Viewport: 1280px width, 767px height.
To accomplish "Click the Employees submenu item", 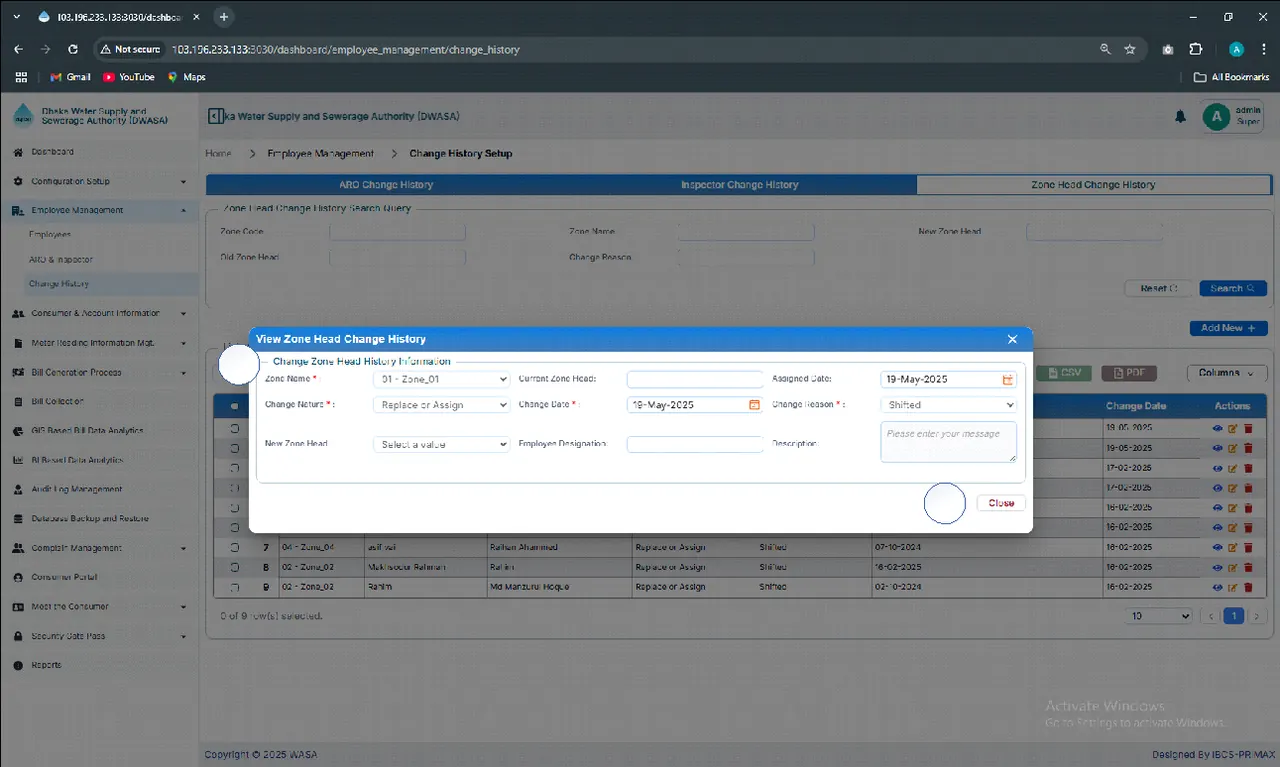I will pyautogui.click(x=50, y=235).
